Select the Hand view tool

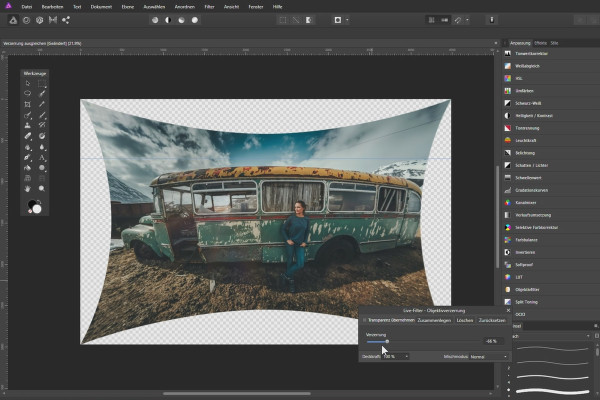tap(28, 189)
